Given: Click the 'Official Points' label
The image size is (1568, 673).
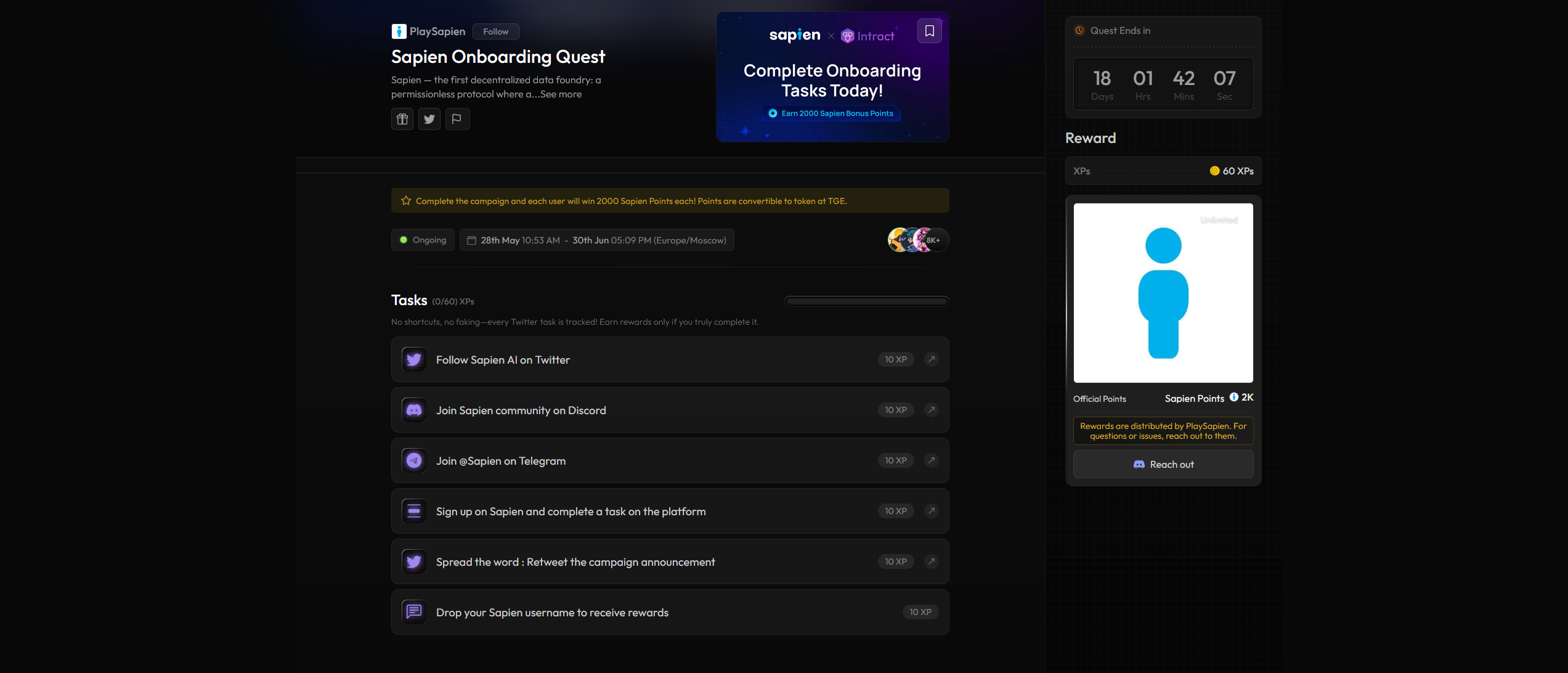Looking at the screenshot, I should click(x=1100, y=399).
